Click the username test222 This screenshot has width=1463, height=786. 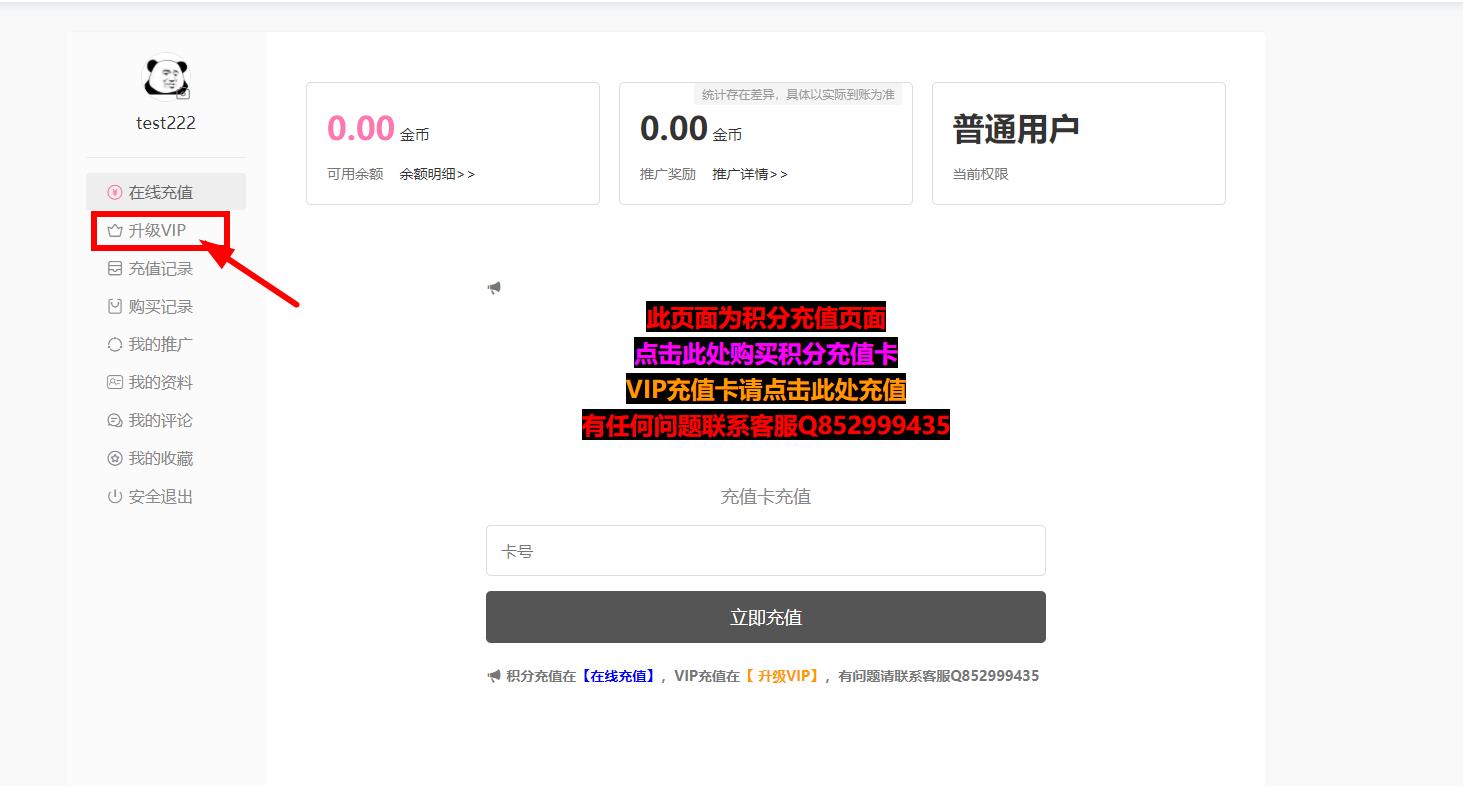click(166, 123)
